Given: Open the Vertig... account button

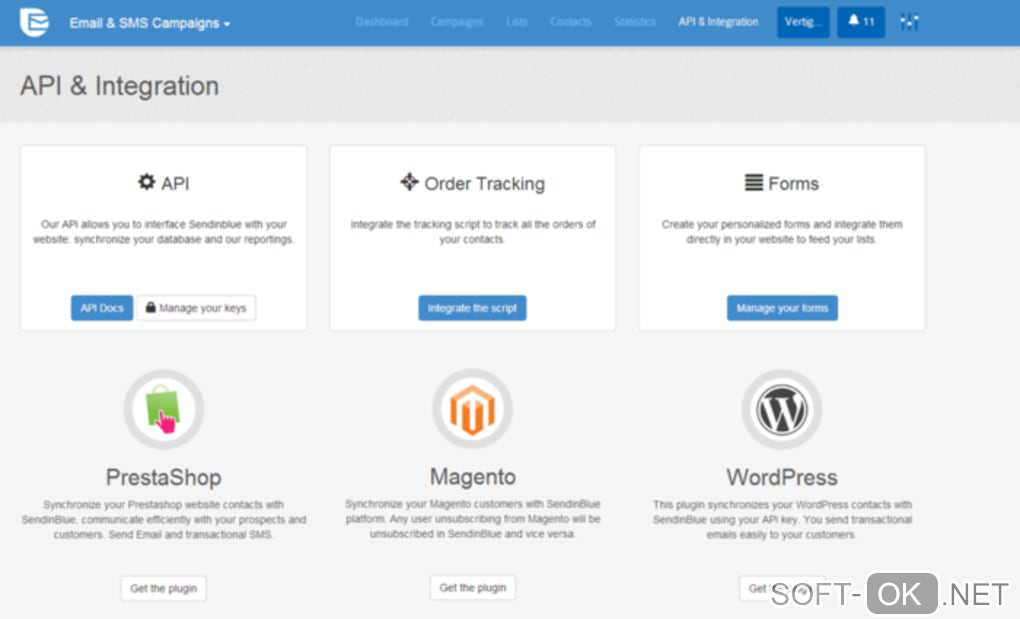Looking at the screenshot, I should coord(803,22).
